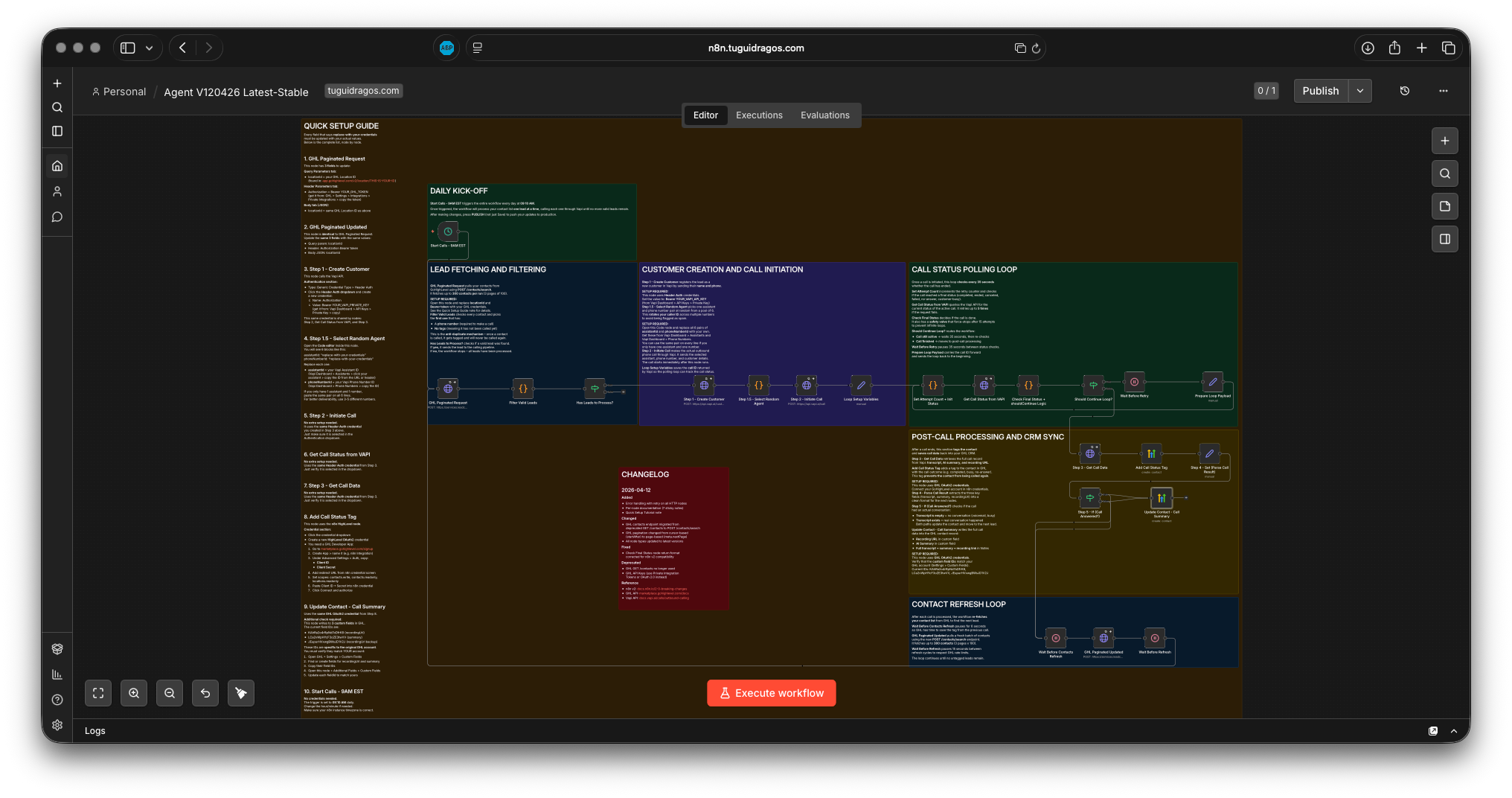Open the Logs panel
This screenshot has height=798, width=1512.
95,731
